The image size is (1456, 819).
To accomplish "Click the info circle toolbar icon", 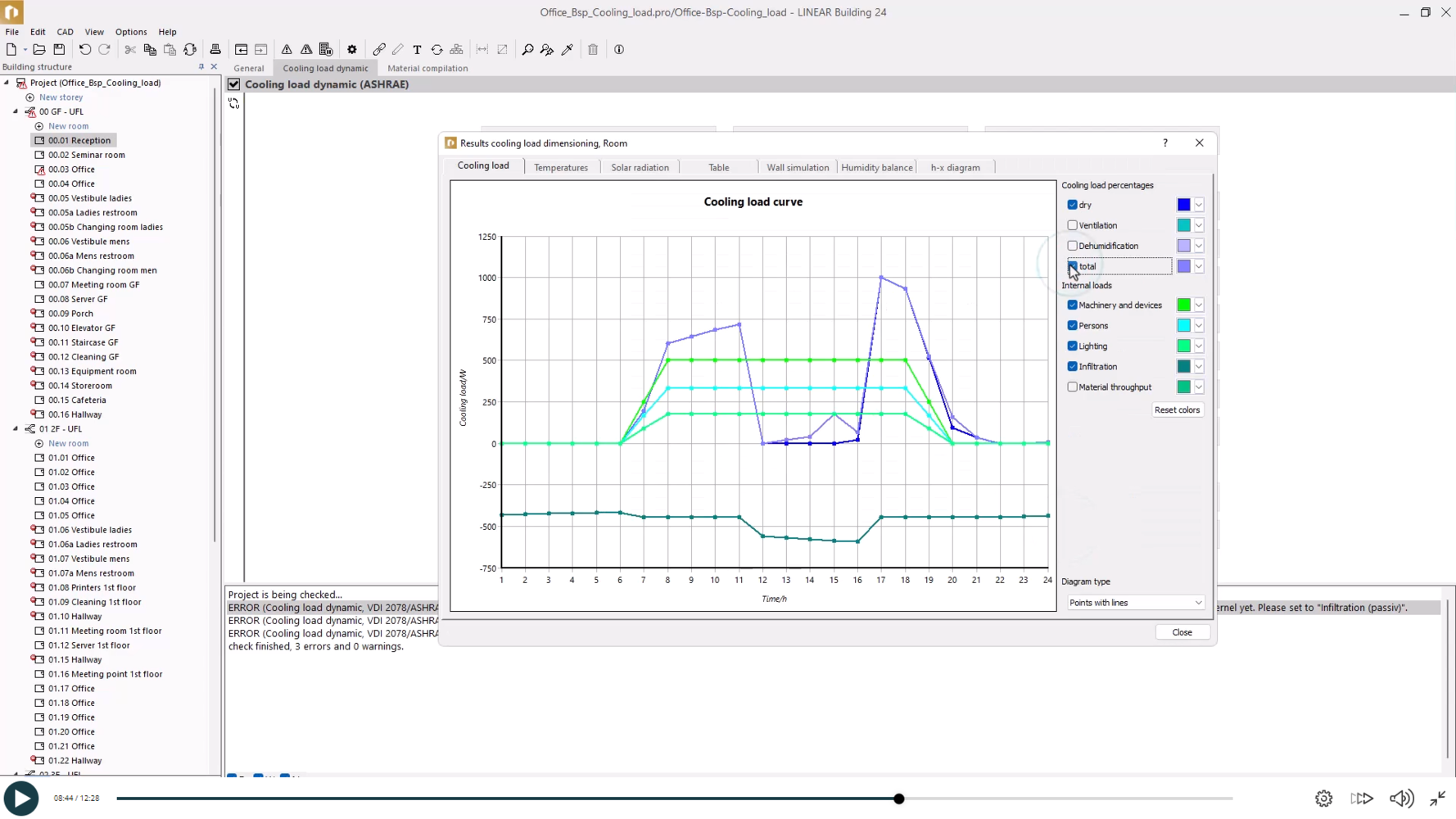I will point(619,50).
